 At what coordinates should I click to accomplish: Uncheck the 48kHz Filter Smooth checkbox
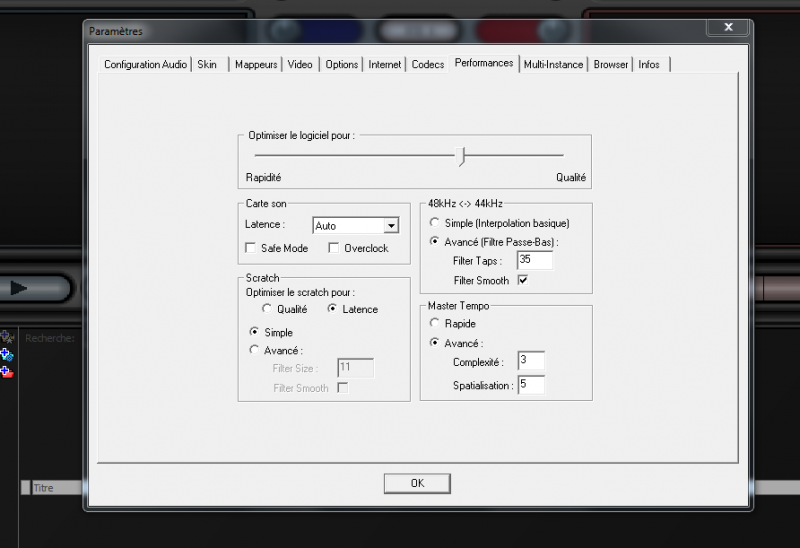pyautogui.click(x=522, y=281)
